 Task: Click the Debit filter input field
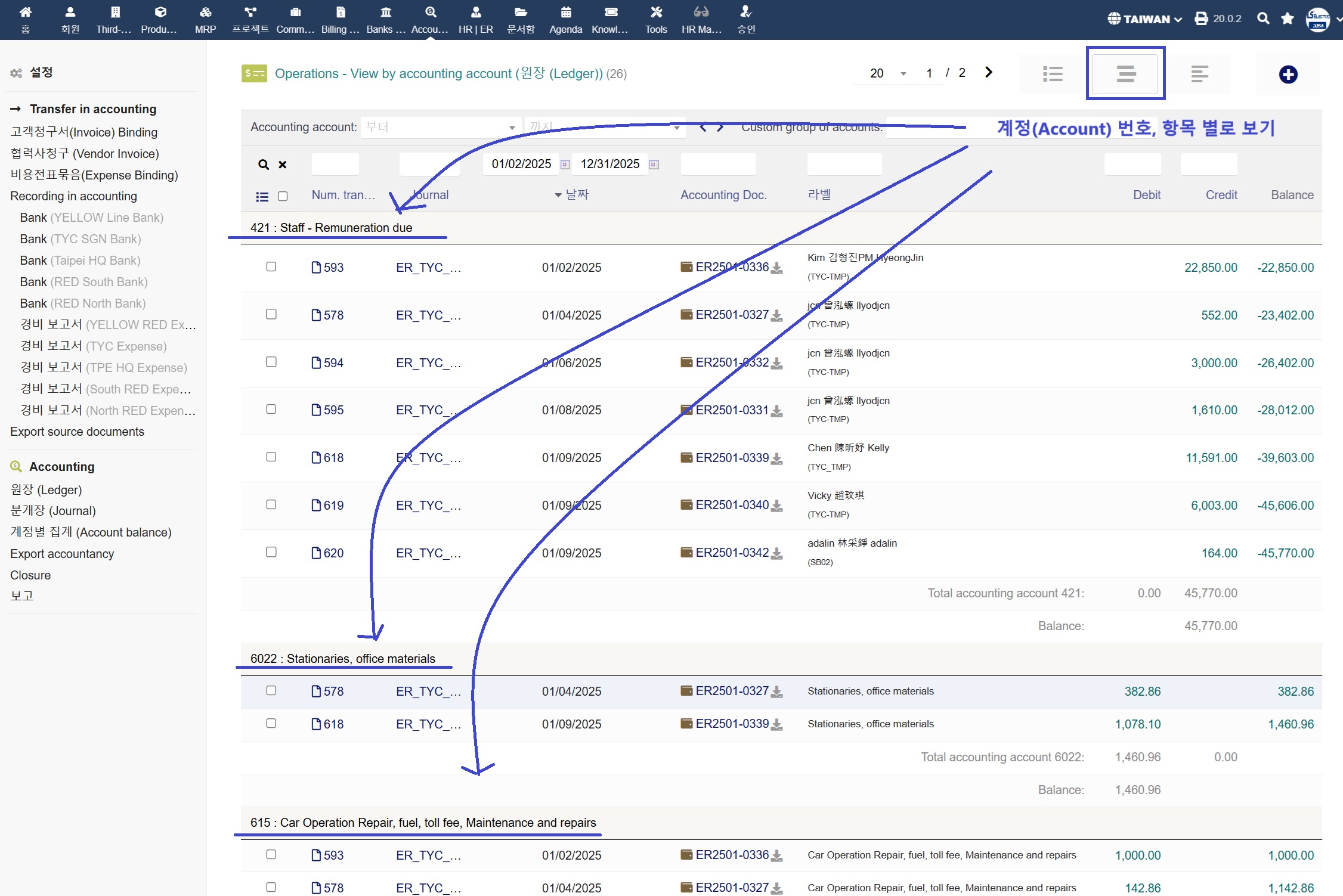pos(1132,164)
